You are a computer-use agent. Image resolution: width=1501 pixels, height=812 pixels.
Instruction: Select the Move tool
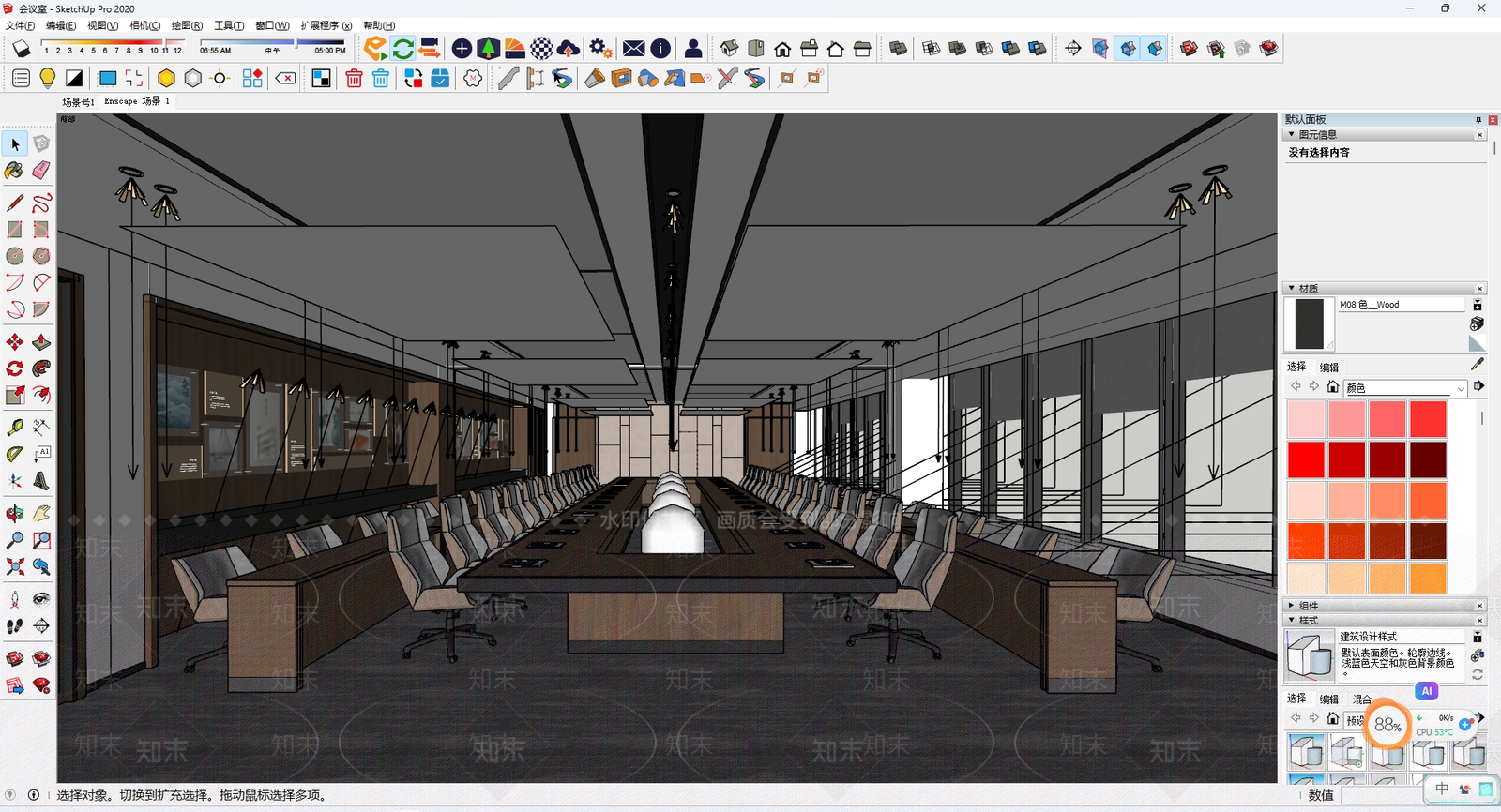[15, 342]
